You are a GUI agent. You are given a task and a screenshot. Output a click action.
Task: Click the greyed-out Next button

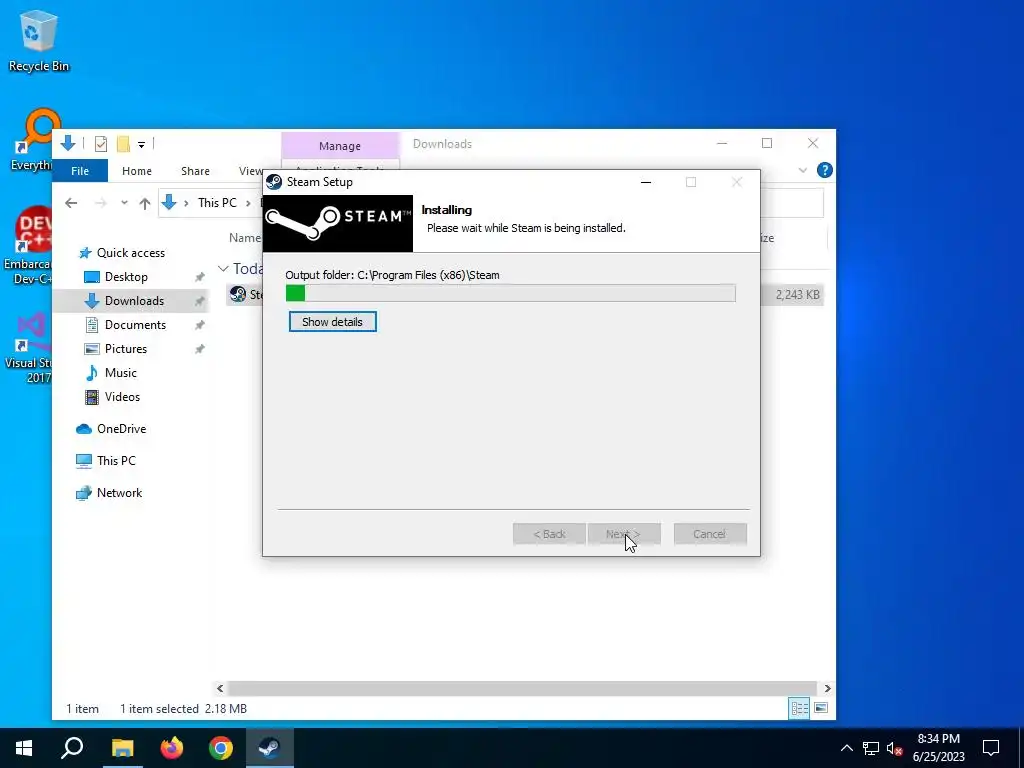click(624, 534)
